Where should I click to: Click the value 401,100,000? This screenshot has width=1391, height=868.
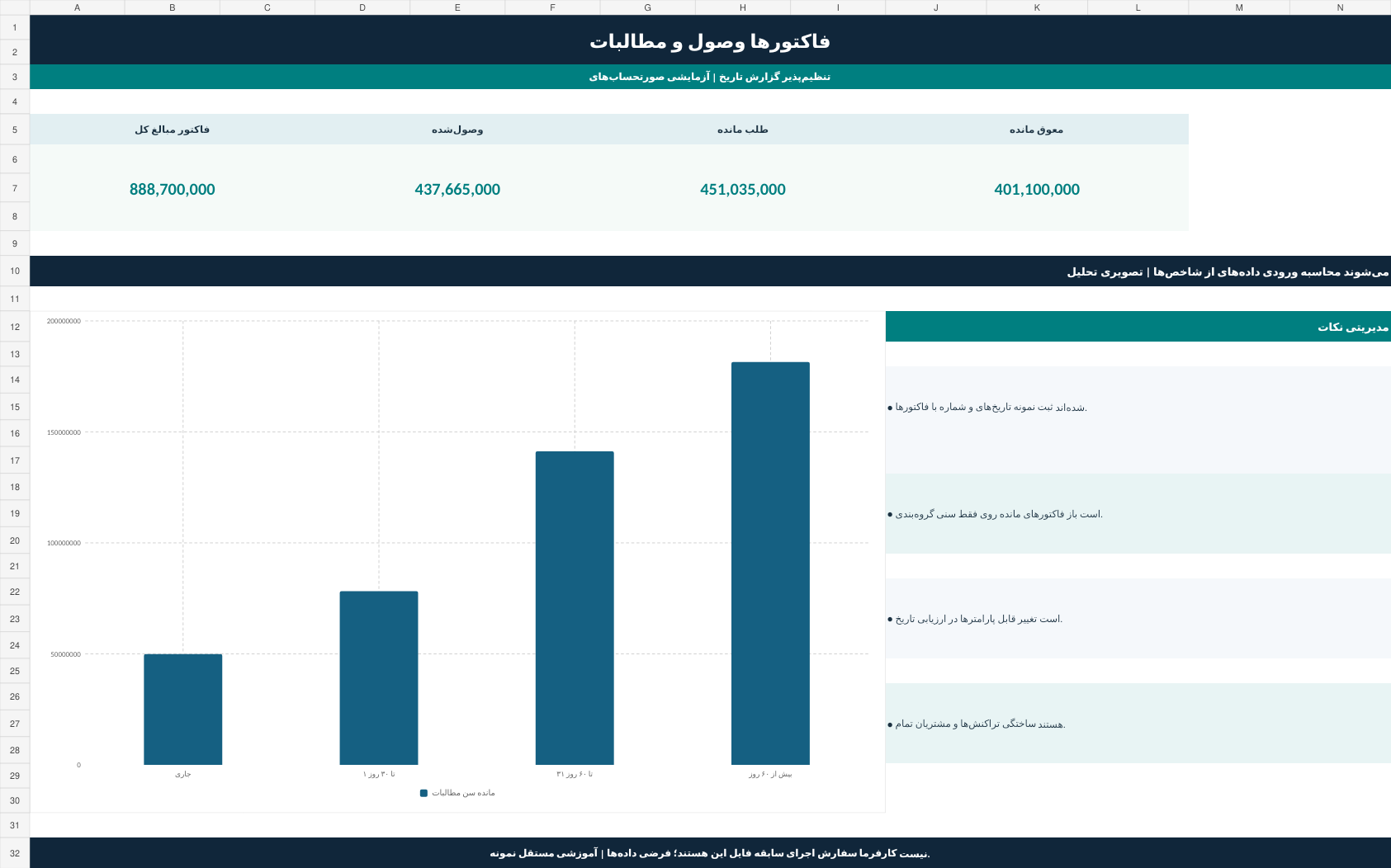coord(1037,189)
